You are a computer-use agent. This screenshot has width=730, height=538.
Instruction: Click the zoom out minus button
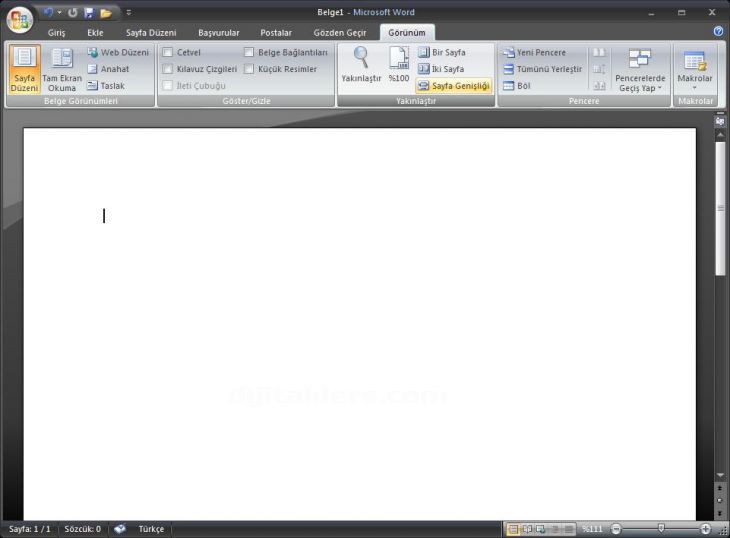coord(616,529)
